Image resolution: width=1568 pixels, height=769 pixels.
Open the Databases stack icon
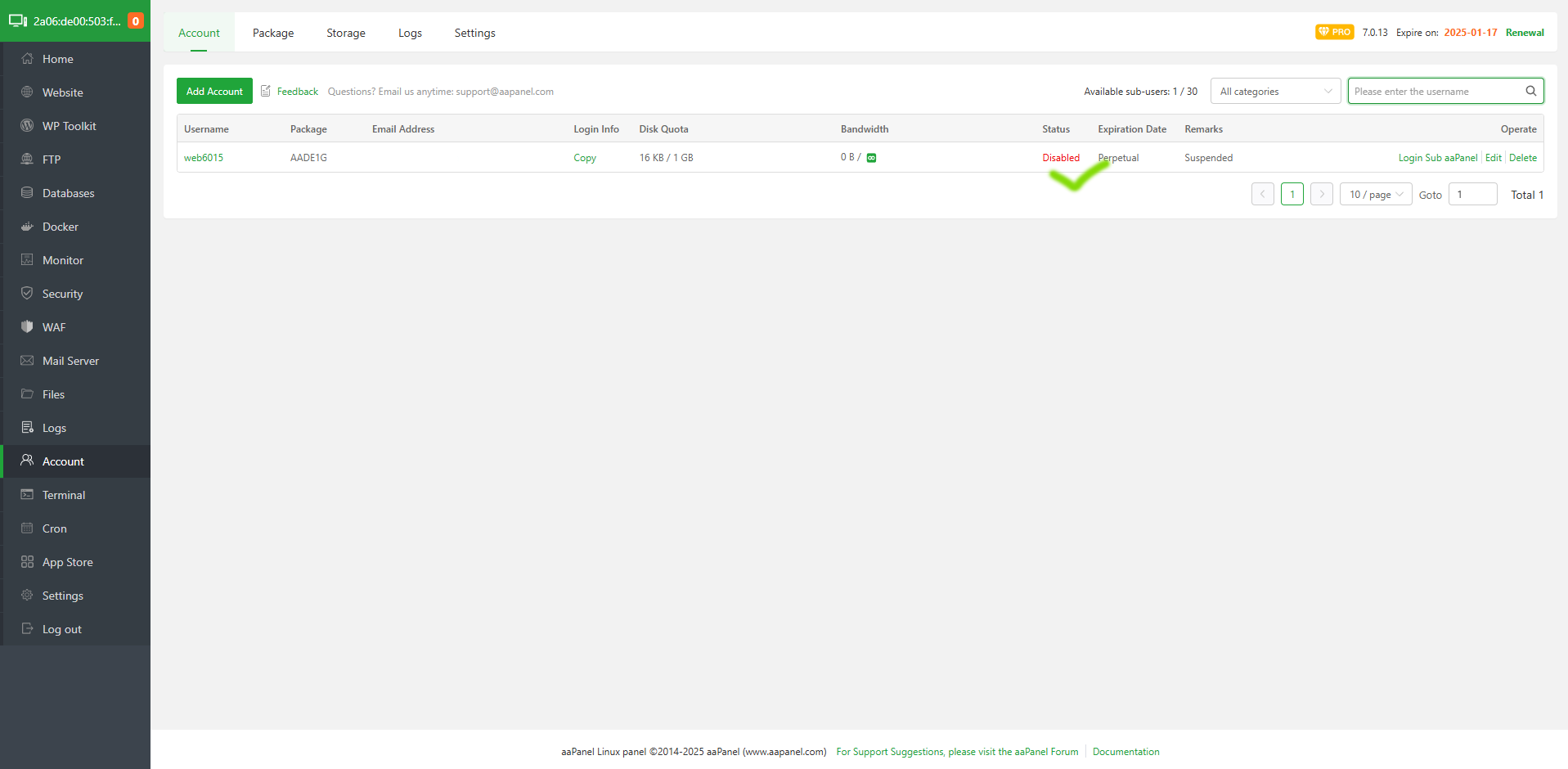pos(27,193)
